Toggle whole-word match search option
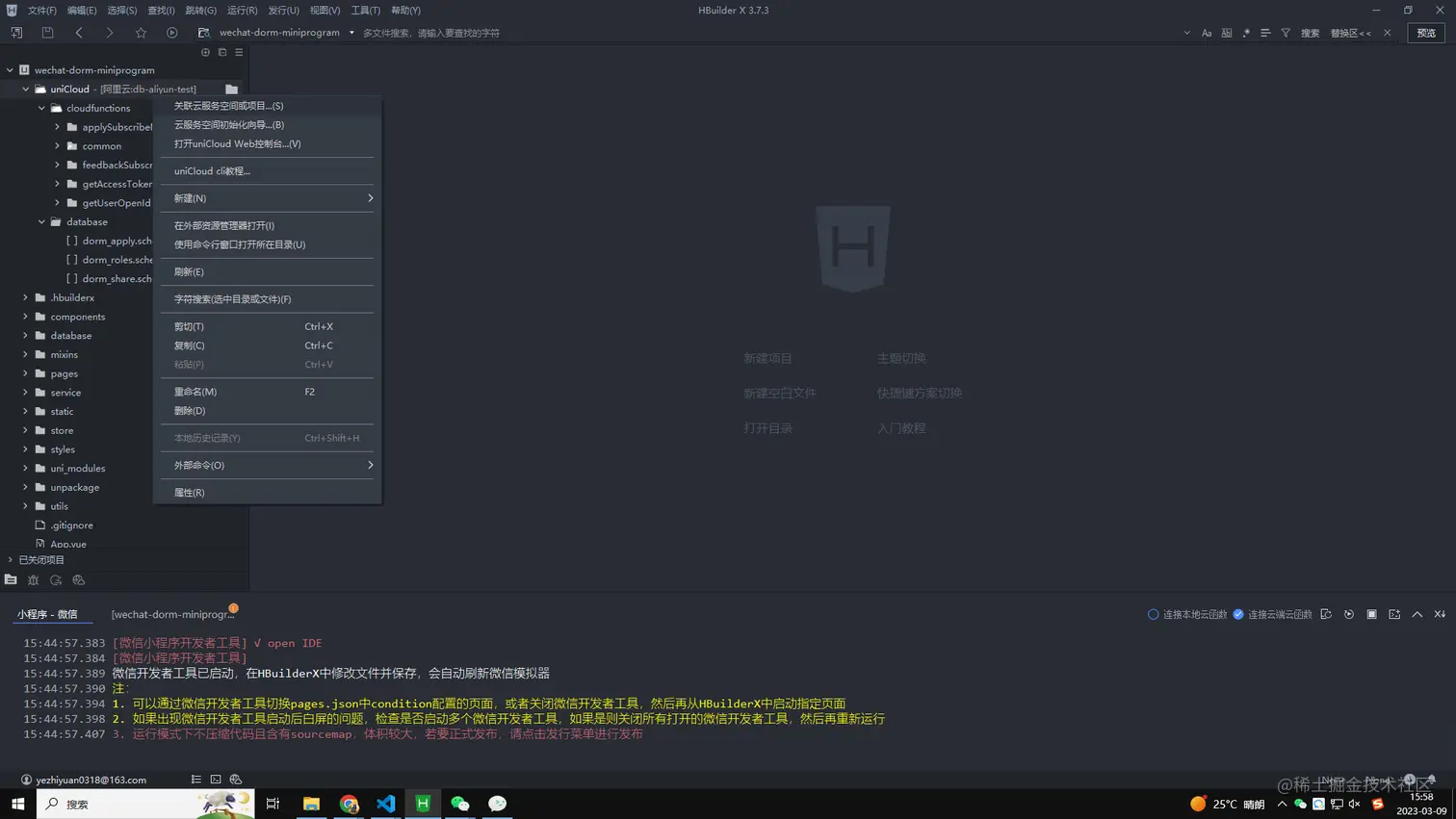Viewport: 1456px width, 819px height. [x=1227, y=33]
